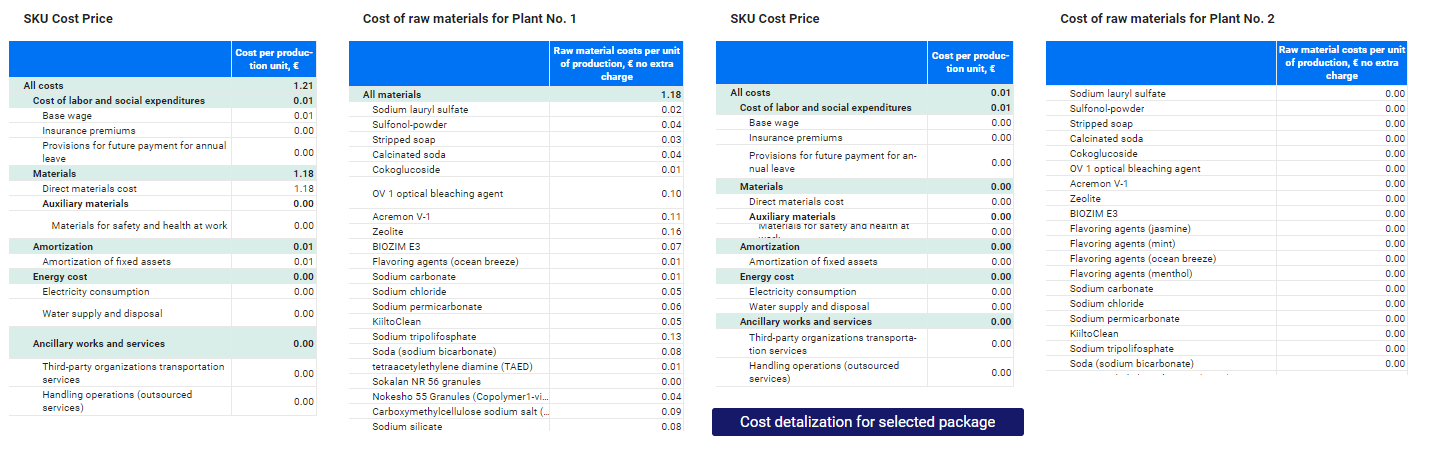Select the 1.21 All costs value
1432x452 pixels.
302,86
